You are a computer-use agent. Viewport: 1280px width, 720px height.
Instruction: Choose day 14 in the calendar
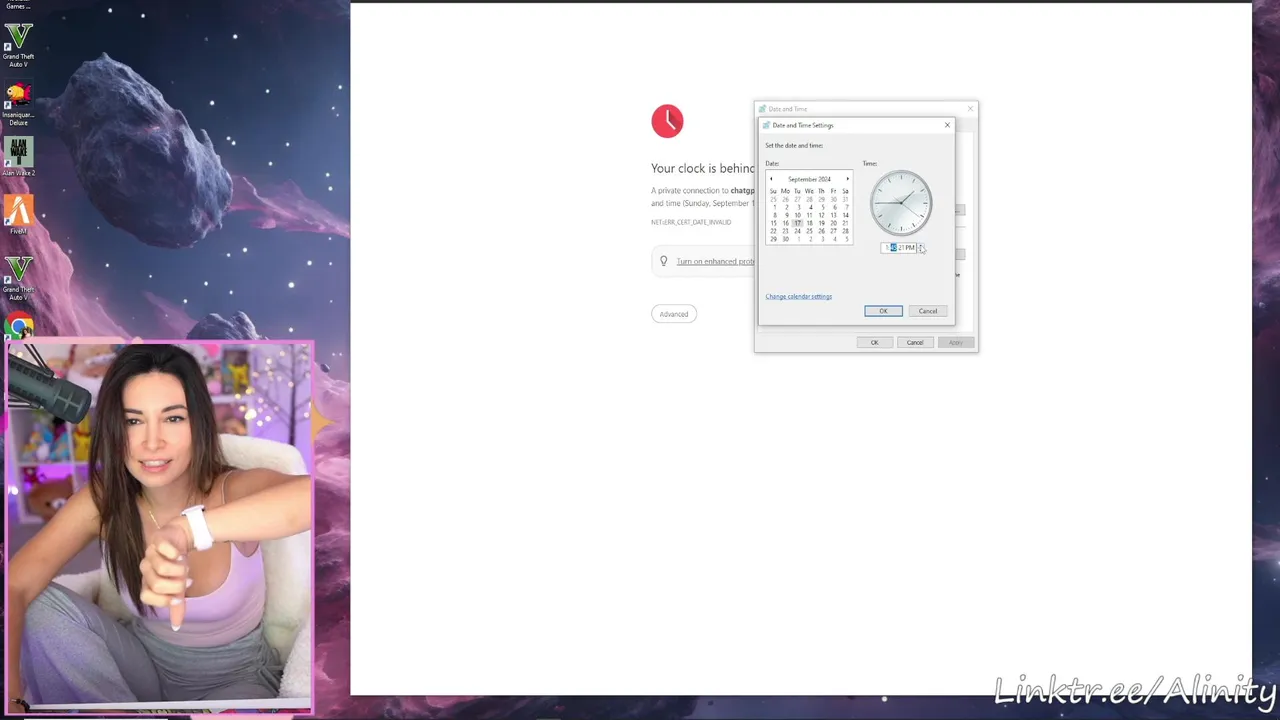(x=845, y=215)
